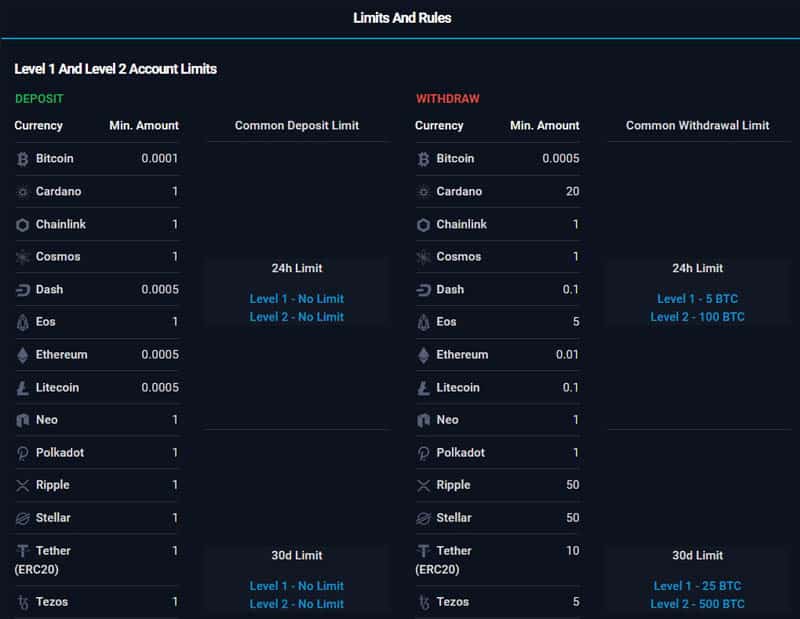Click 'Level 2 - No Limit' 30d deposit text
This screenshot has height=619, width=800.
click(296, 604)
